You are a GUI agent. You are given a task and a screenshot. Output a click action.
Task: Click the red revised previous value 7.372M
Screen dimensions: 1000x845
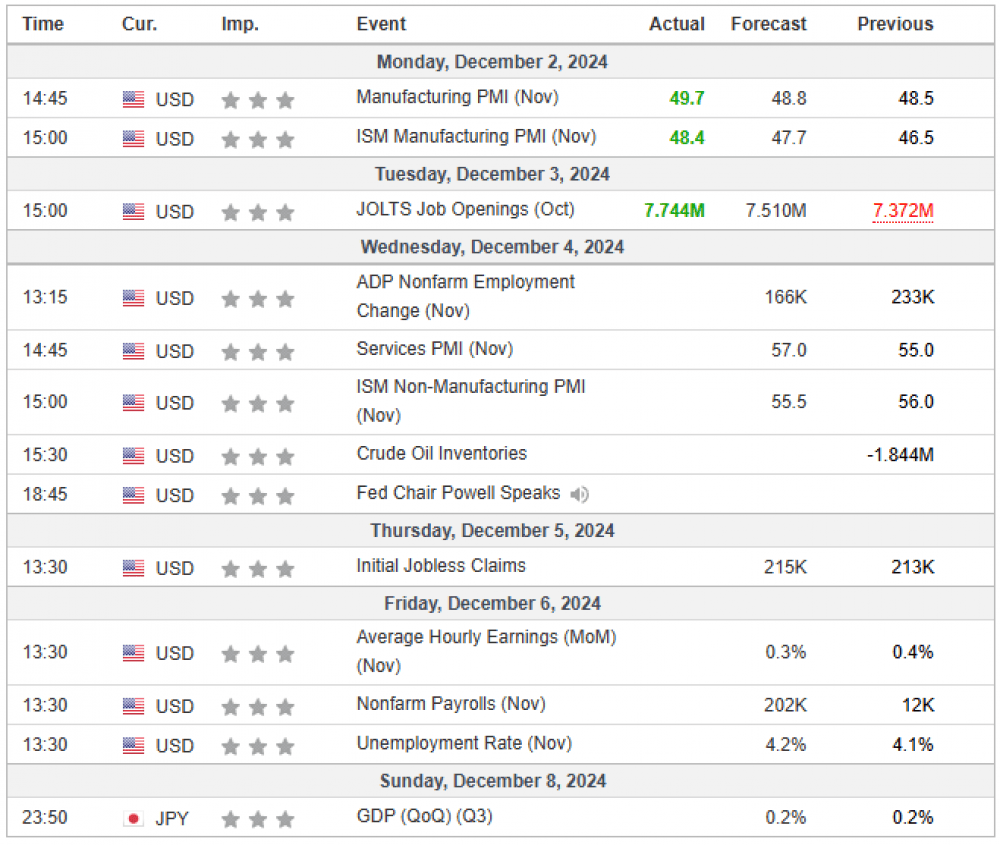[x=902, y=211]
